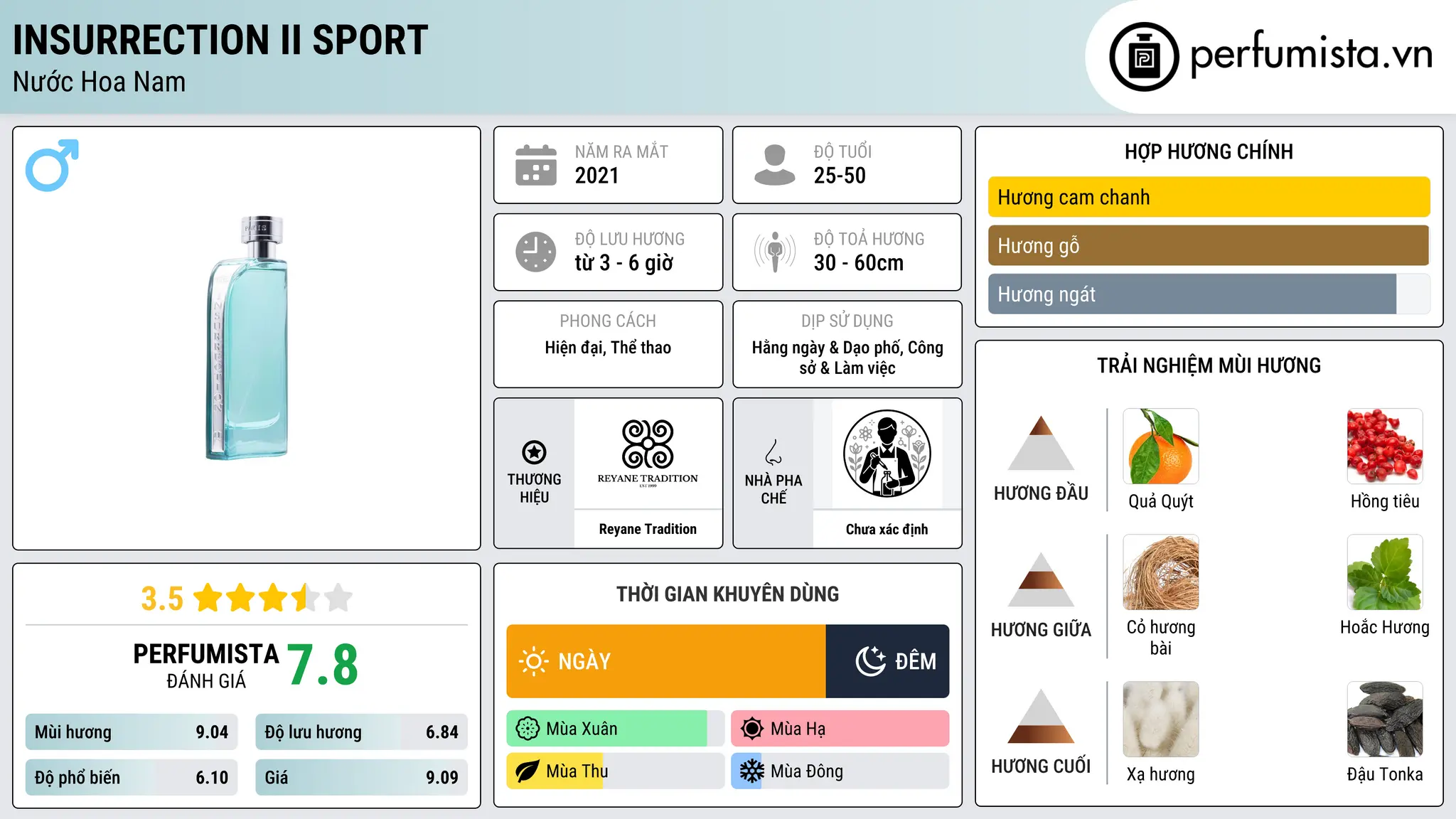Click the Mùi hương 9.04 score bar
This screenshot has height=819, width=1456.
coord(132,732)
